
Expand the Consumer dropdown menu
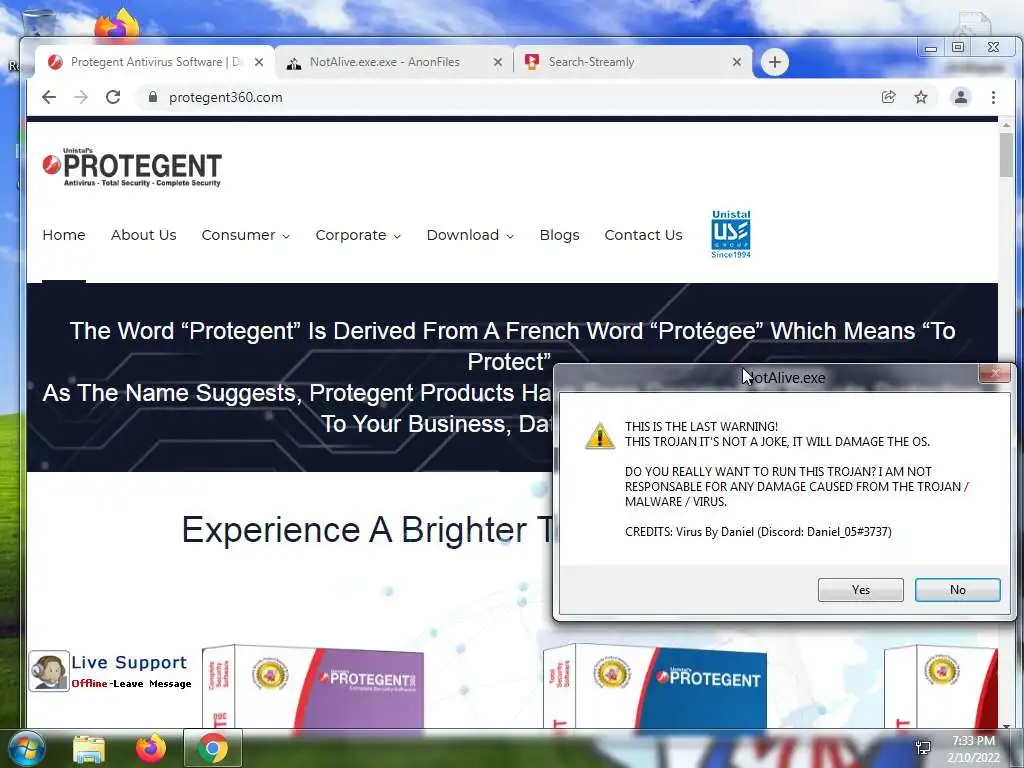(x=246, y=235)
